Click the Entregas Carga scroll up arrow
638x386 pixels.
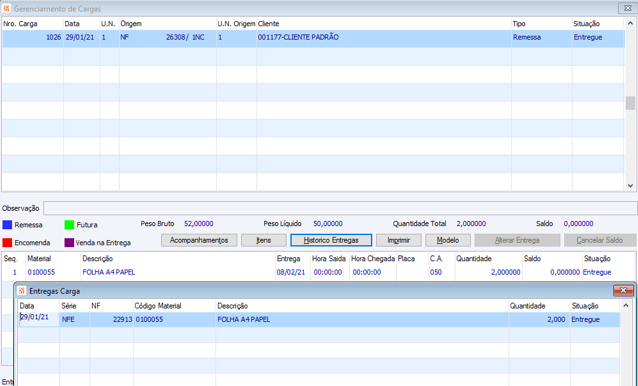626,305
